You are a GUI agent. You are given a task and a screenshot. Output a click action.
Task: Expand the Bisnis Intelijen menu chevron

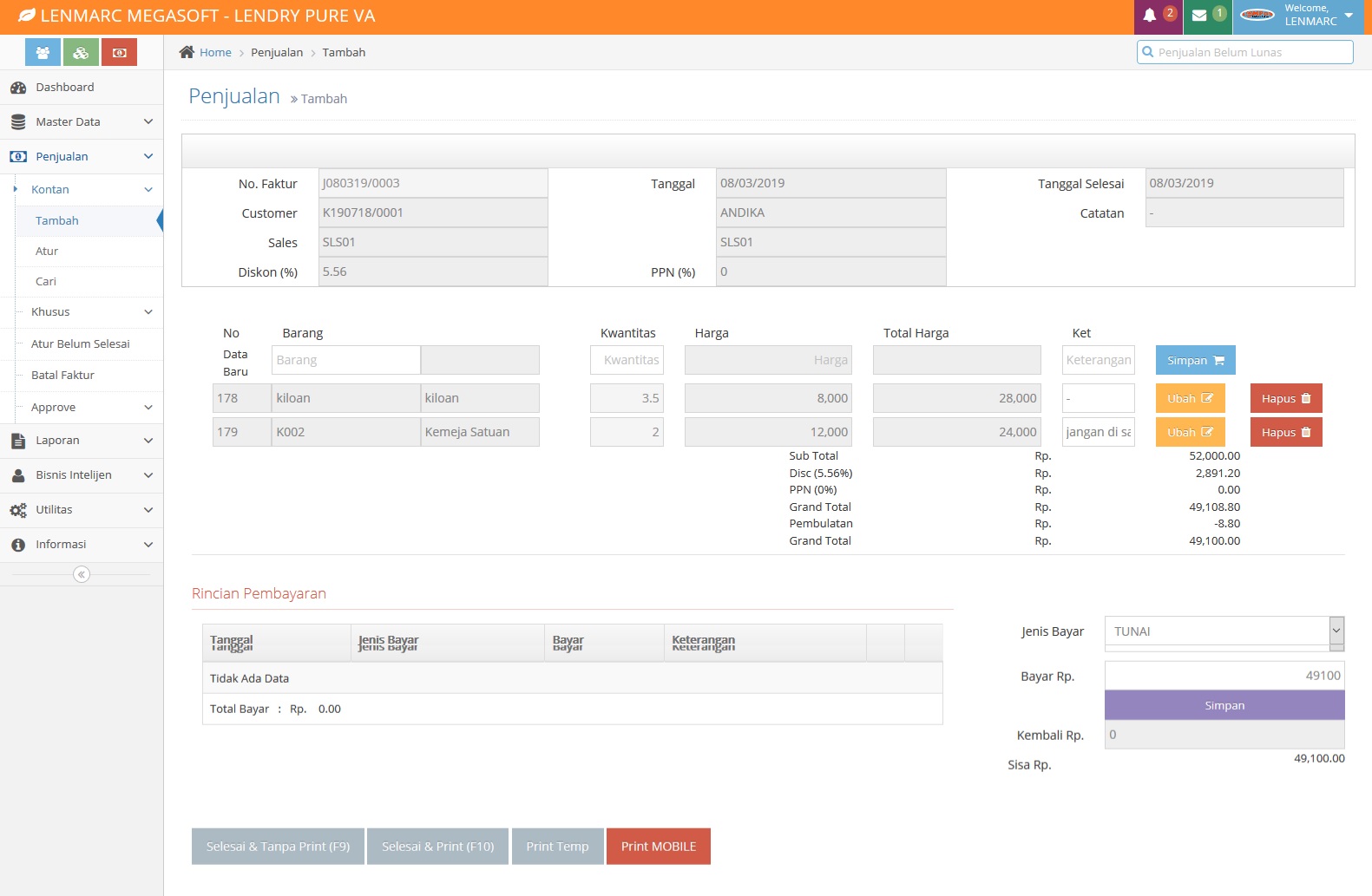coord(148,474)
